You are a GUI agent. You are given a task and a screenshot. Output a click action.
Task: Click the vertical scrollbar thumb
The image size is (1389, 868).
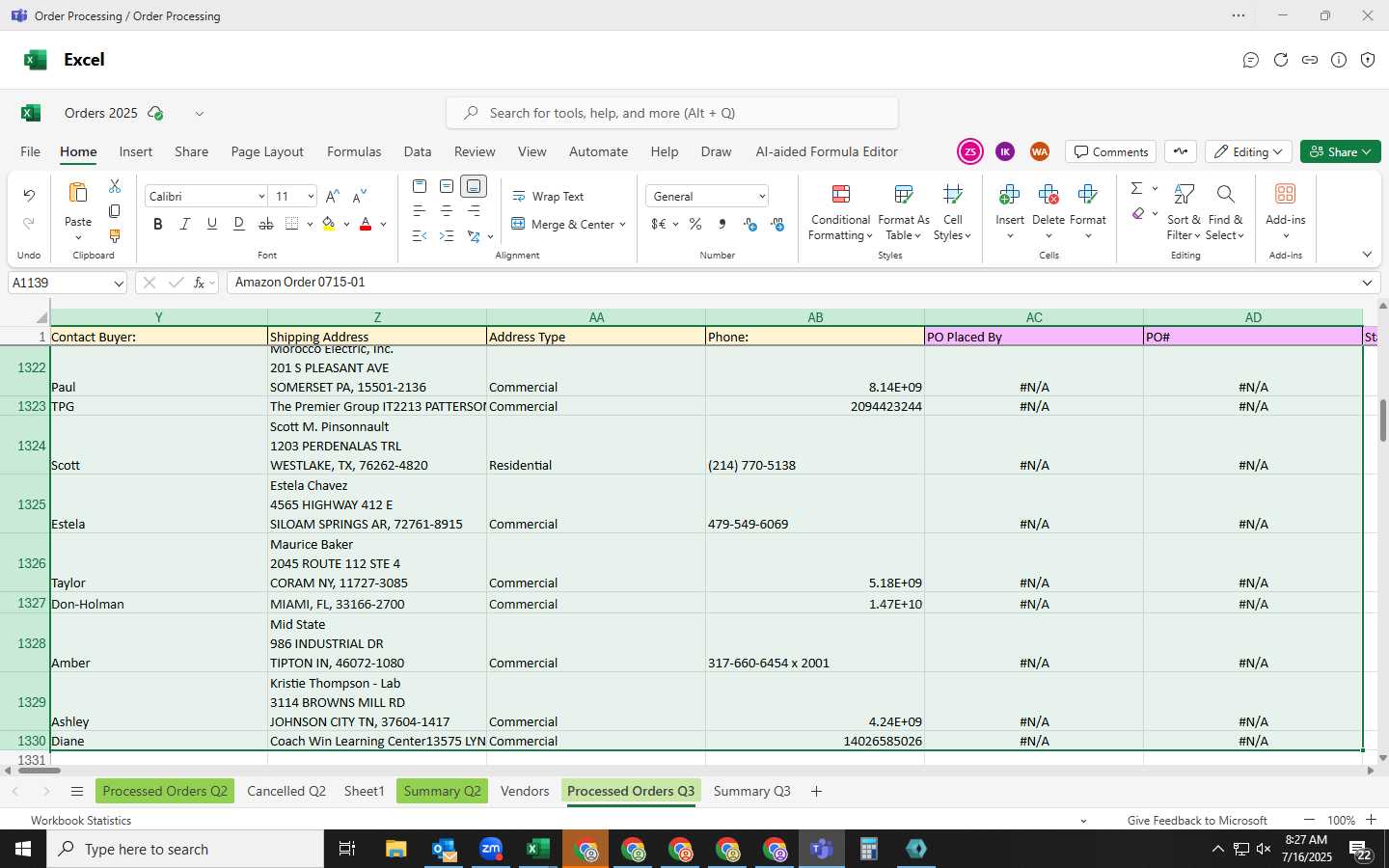click(x=1382, y=420)
